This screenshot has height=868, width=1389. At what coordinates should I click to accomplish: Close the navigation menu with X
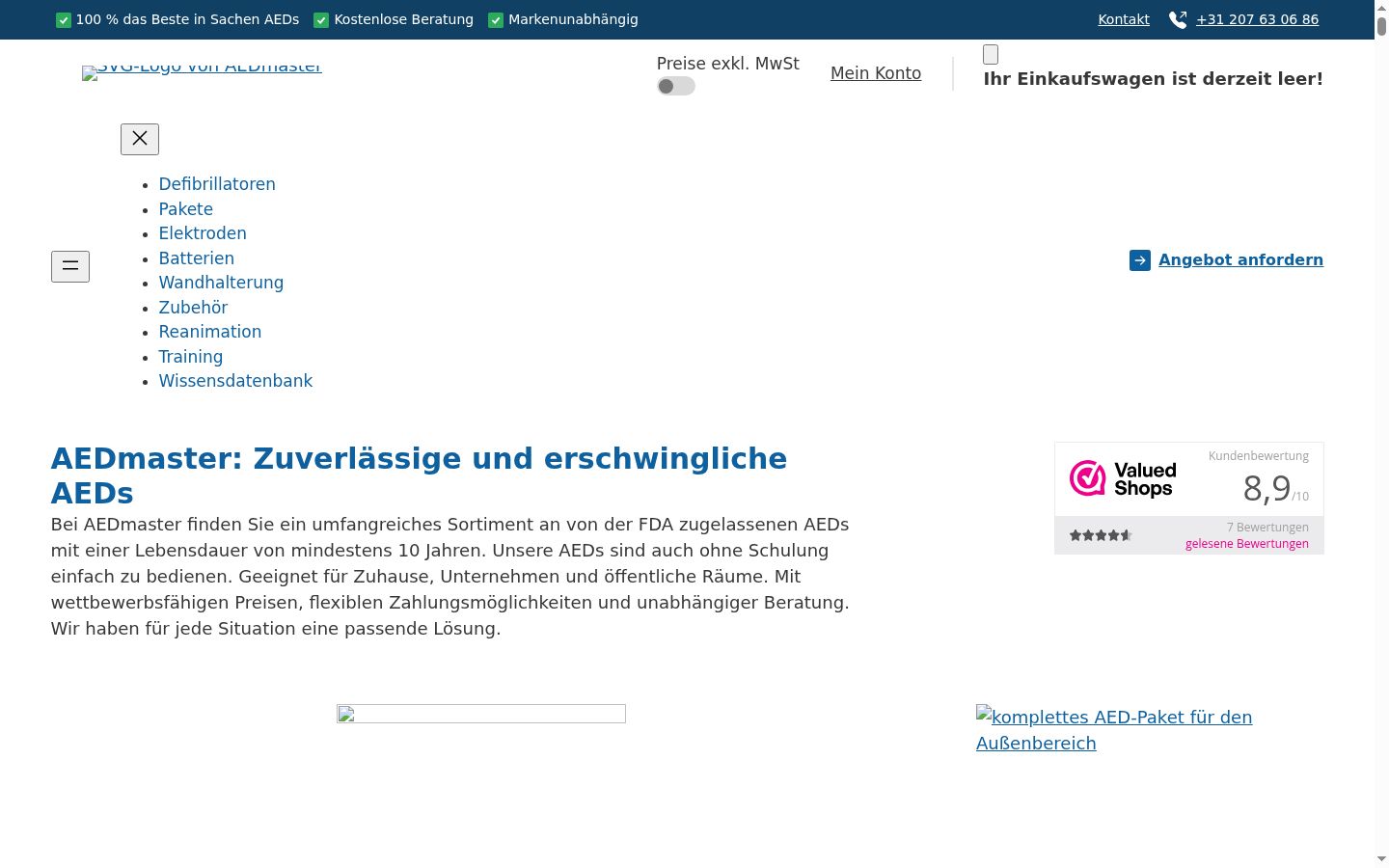[x=140, y=139]
